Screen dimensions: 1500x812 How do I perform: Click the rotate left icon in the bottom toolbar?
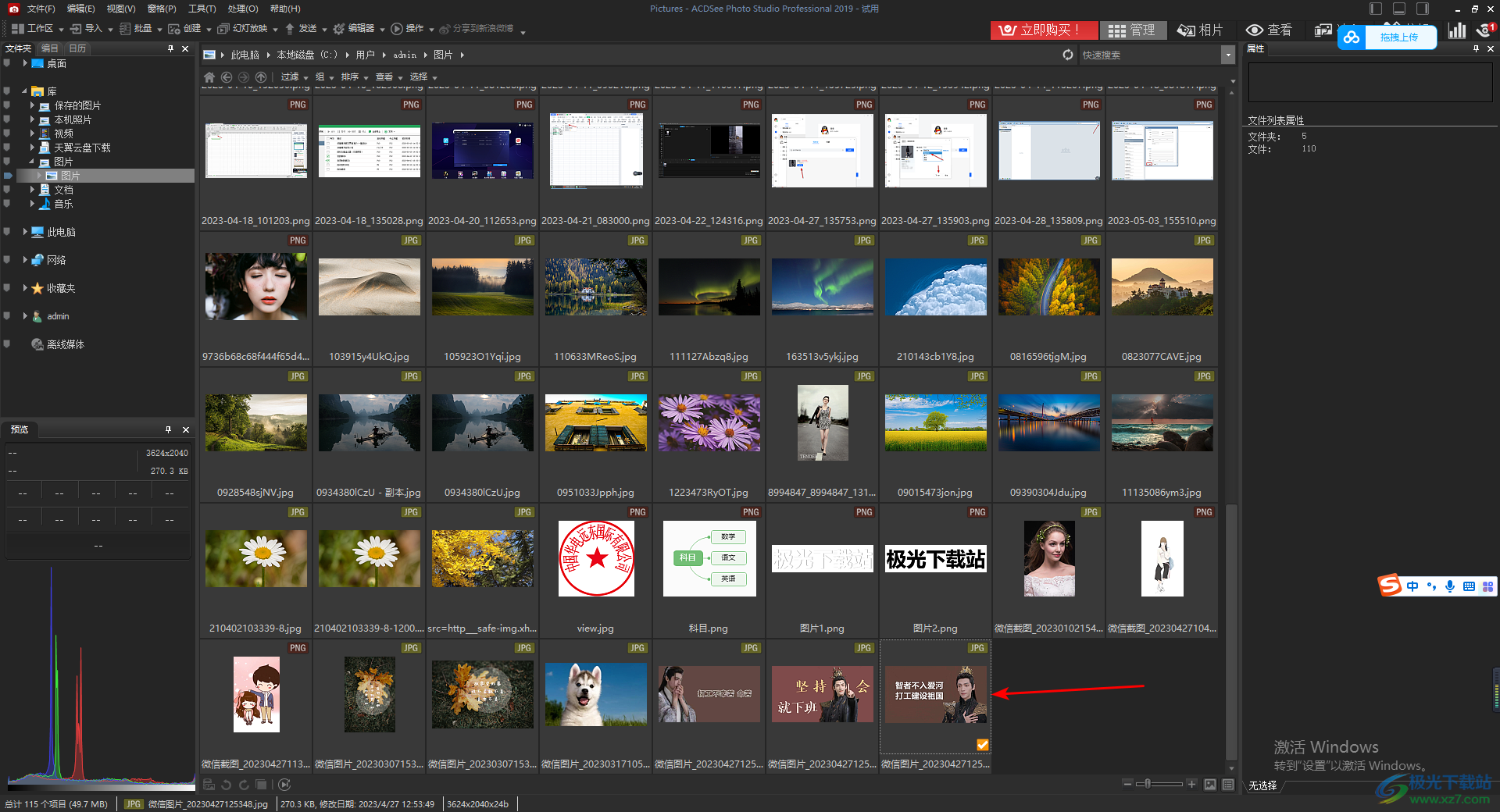click(x=227, y=785)
